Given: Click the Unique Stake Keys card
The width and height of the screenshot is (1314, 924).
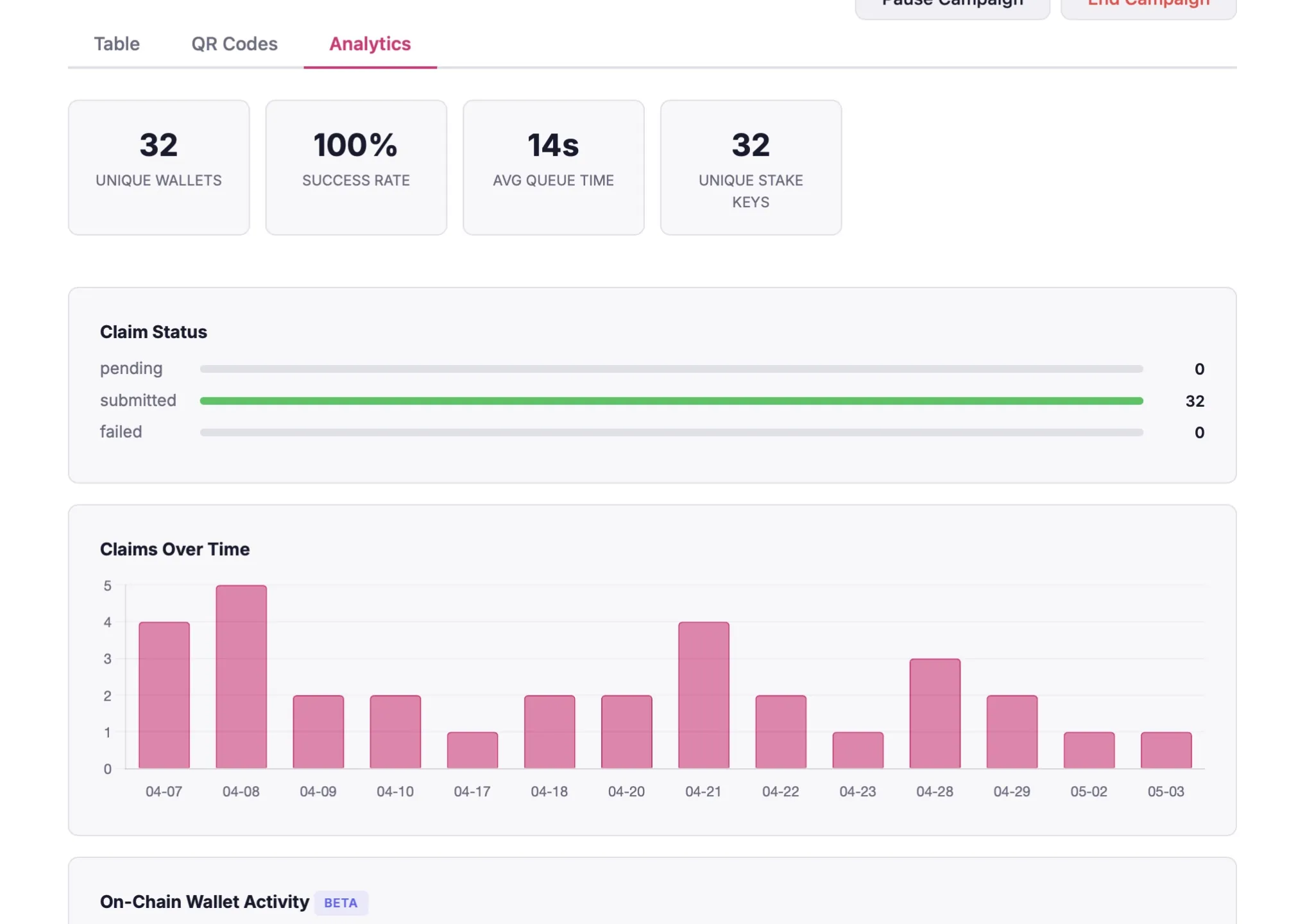Looking at the screenshot, I should 751,167.
